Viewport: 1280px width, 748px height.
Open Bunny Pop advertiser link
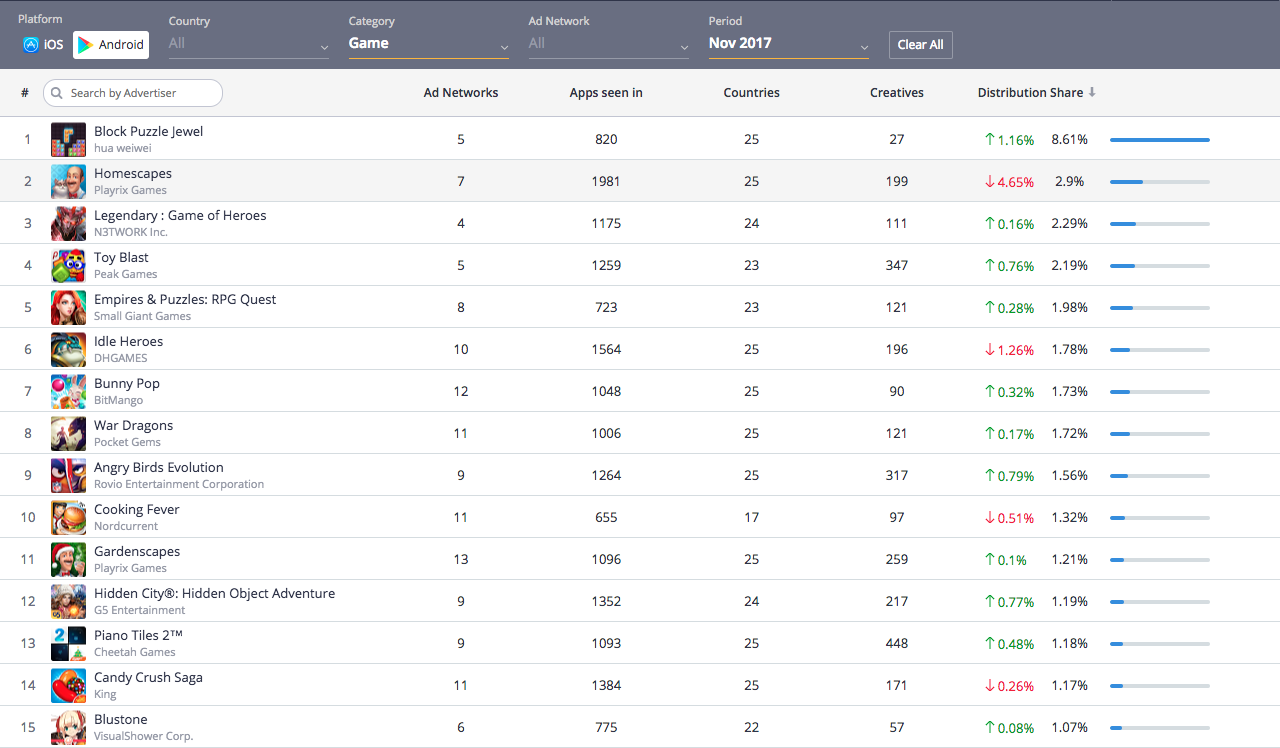click(127, 384)
